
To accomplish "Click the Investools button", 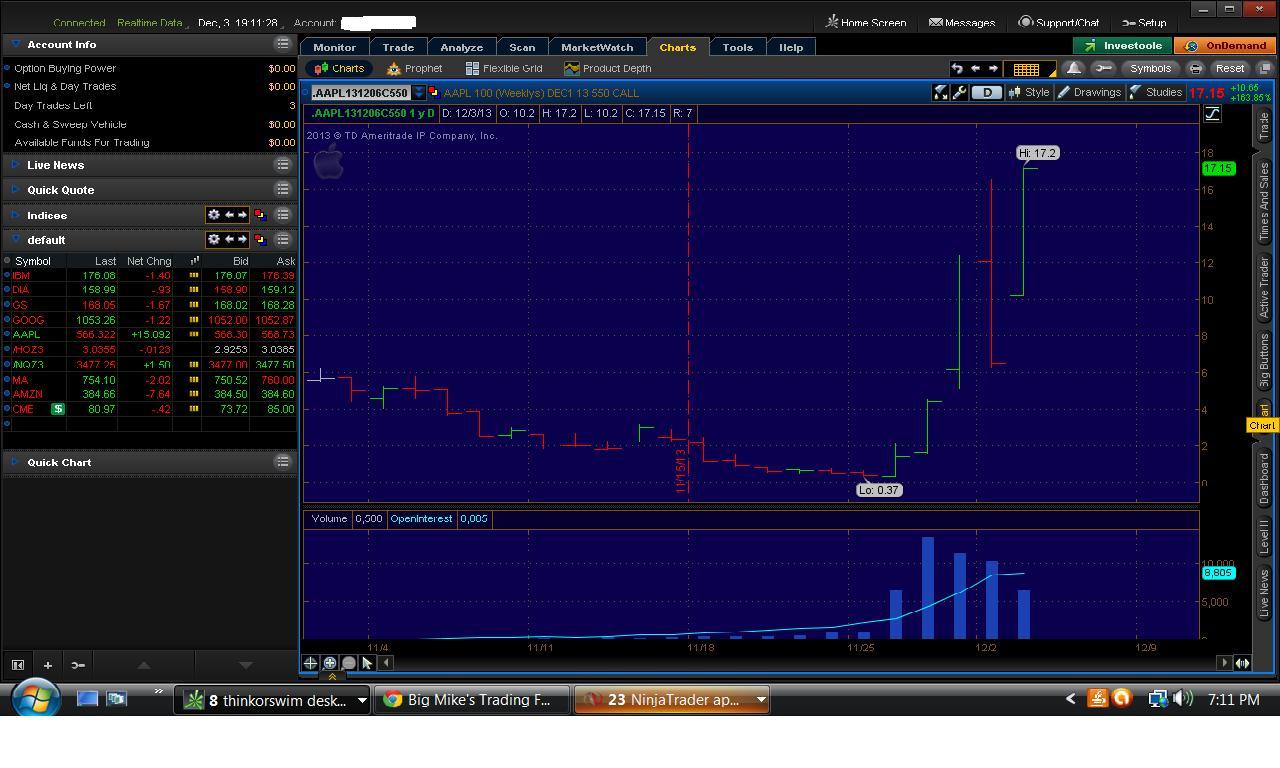I will [1122, 46].
